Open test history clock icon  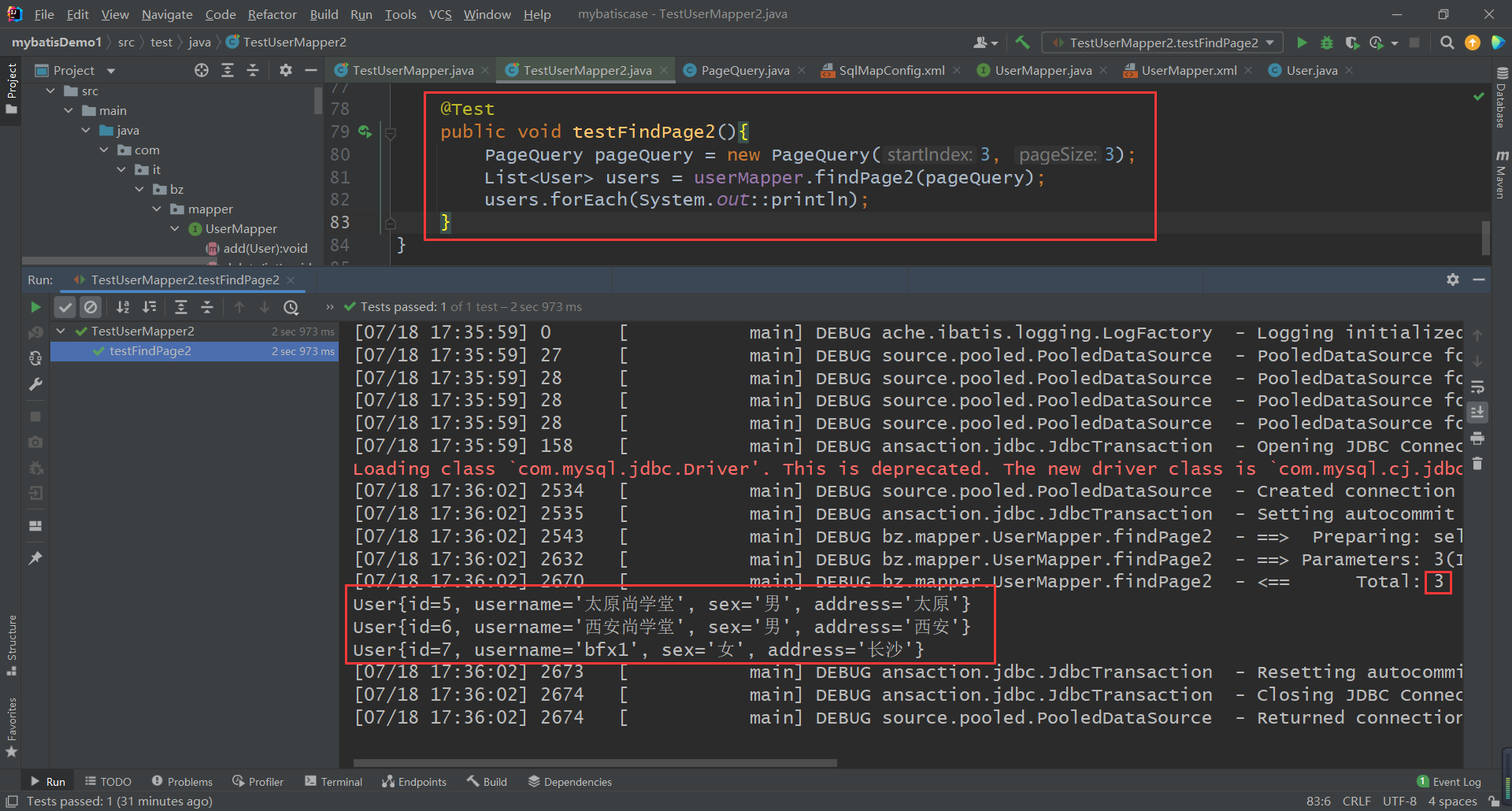pyautogui.click(x=291, y=307)
